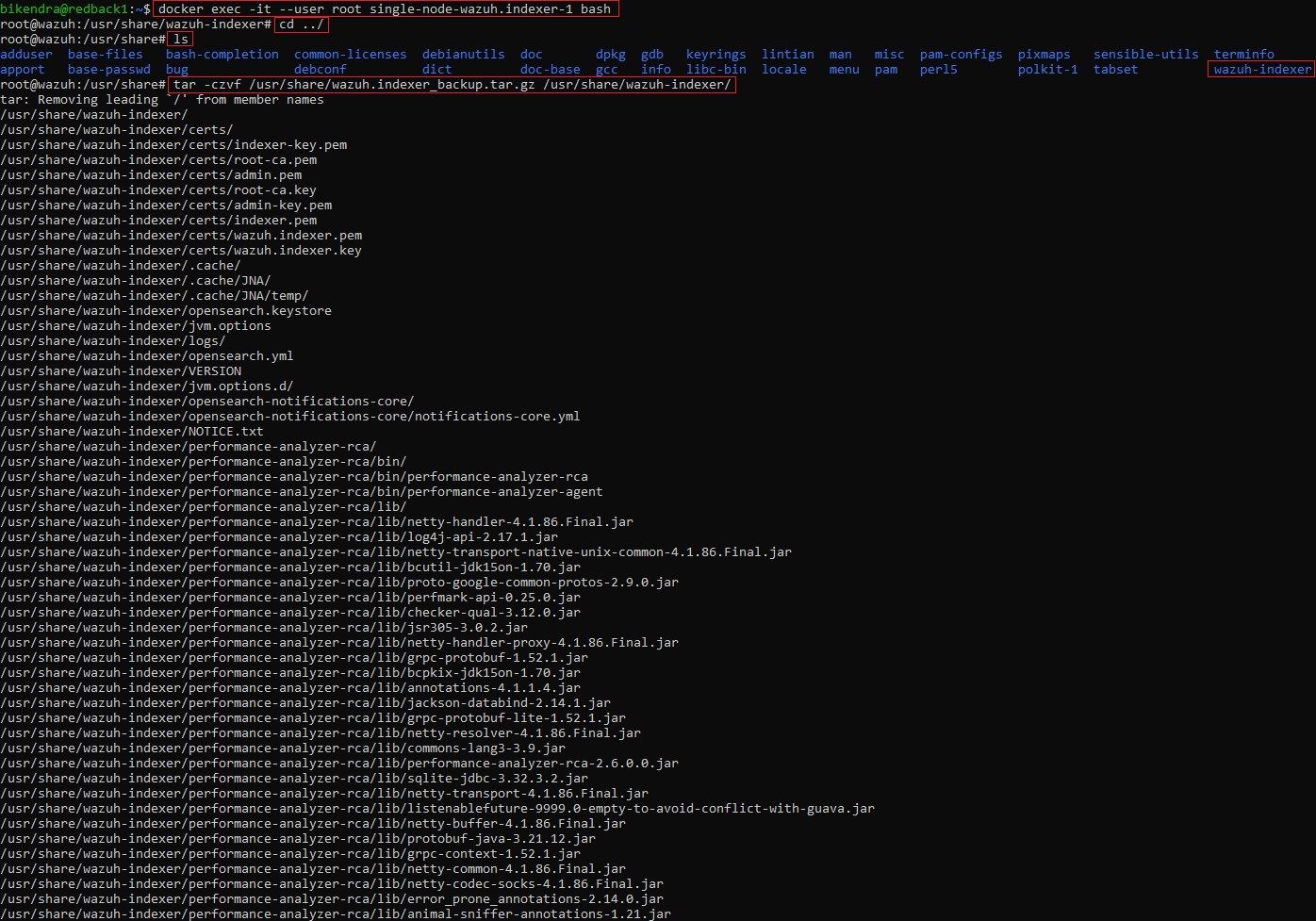The image size is (1316, 921).
Task: Click the 'gdb' directory entry
Action: (652, 55)
